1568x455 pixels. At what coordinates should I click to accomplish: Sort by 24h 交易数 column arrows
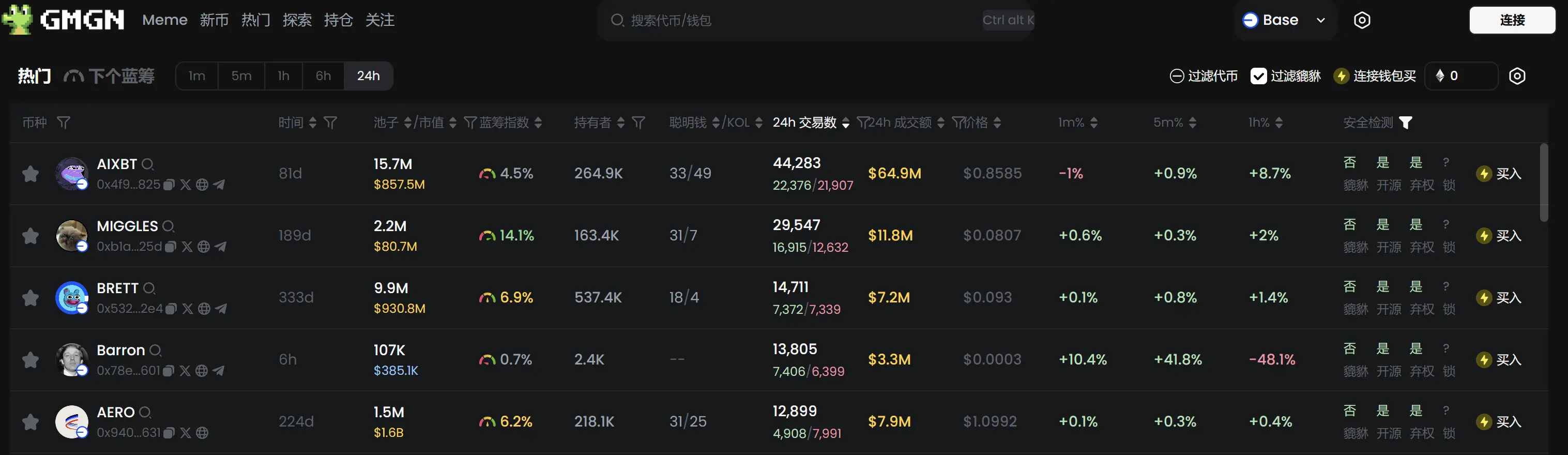(x=845, y=123)
